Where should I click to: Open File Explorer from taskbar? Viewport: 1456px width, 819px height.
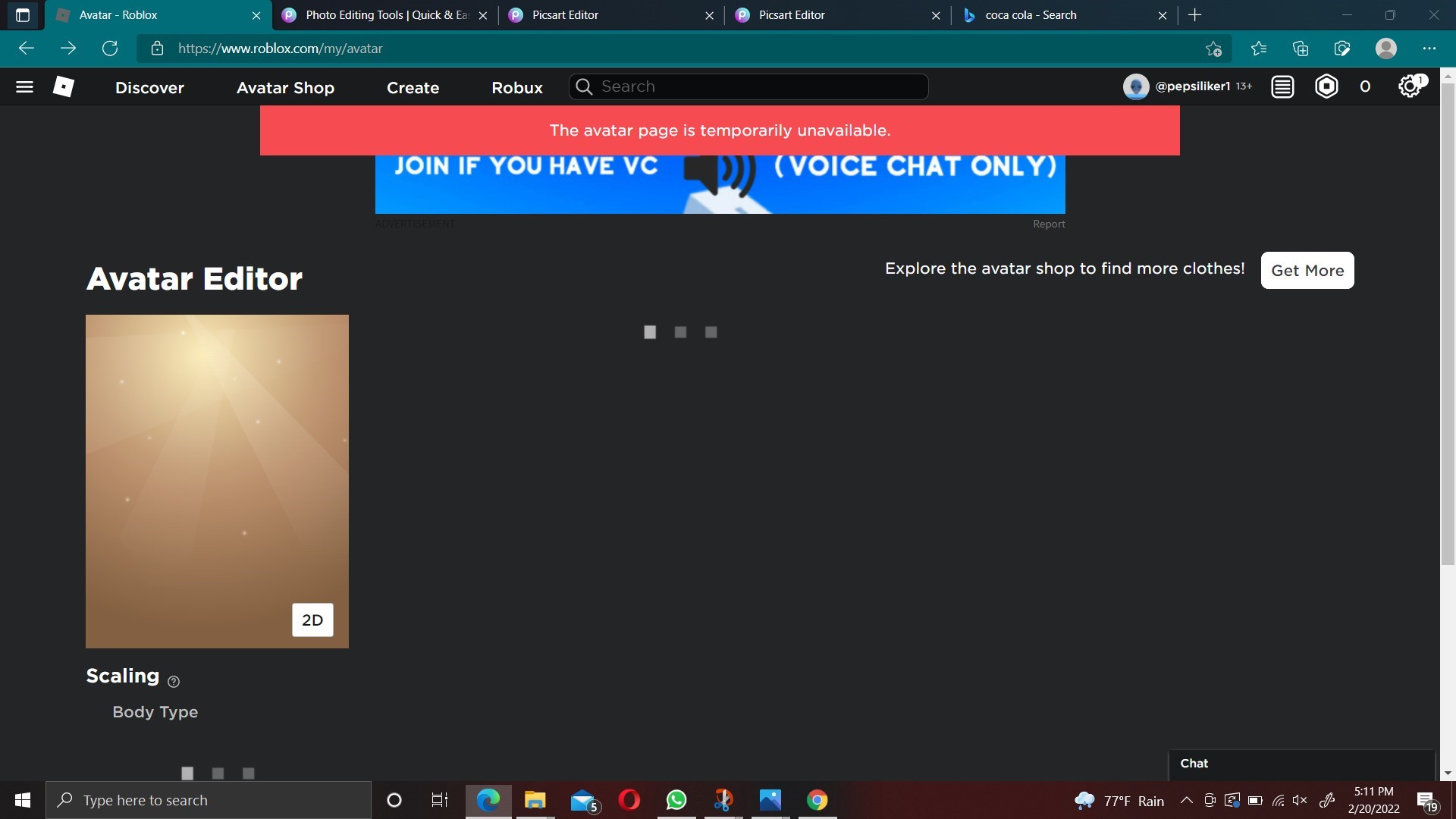535,800
